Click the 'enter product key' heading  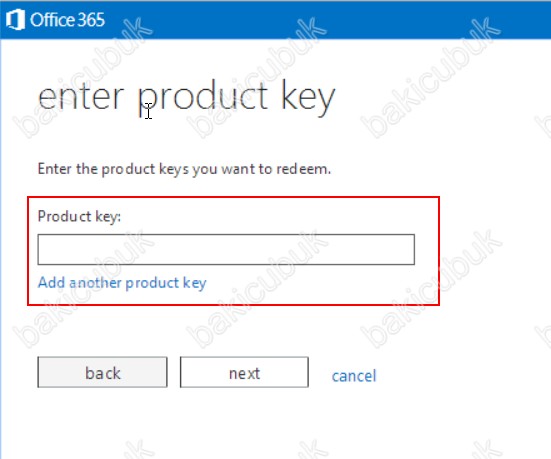(187, 97)
